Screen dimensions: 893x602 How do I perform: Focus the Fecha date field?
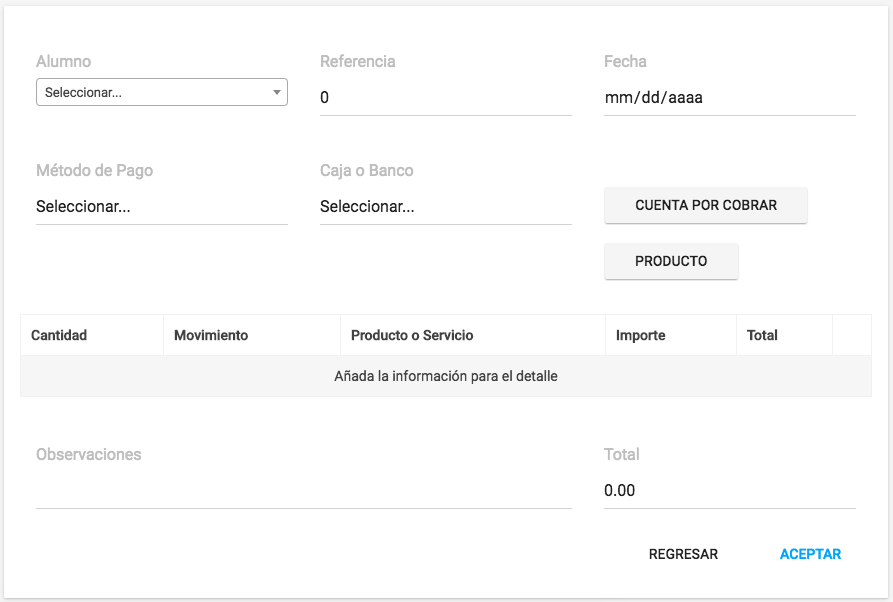[730, 97]
